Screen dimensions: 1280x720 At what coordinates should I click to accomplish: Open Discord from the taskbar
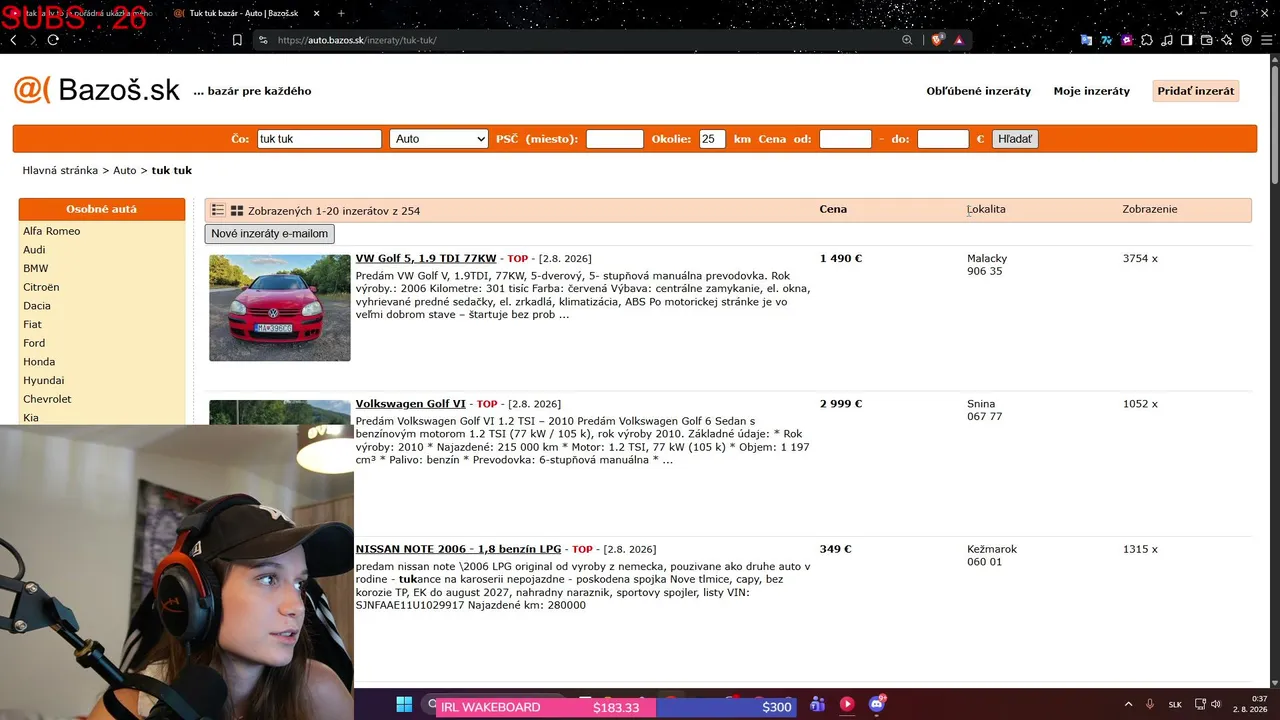pos(877,704)
